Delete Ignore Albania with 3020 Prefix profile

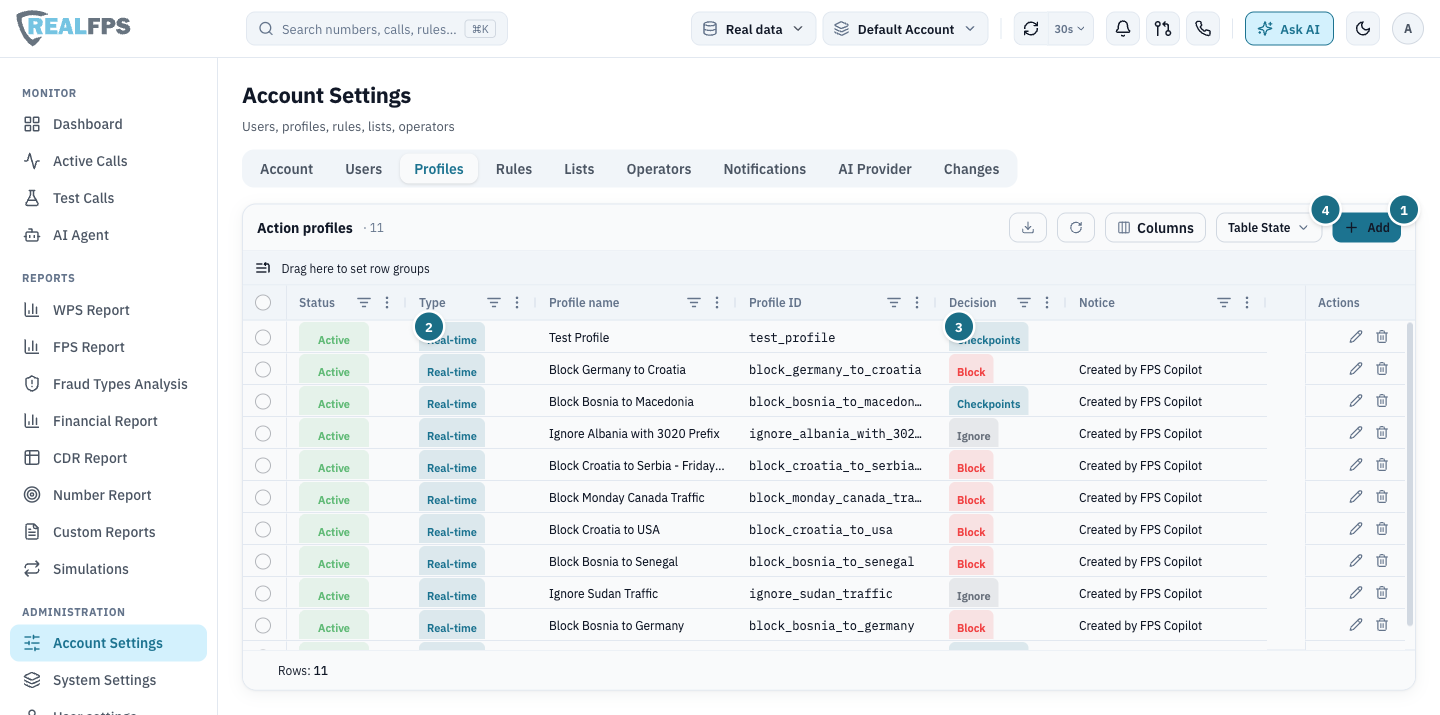(1382, 433)
